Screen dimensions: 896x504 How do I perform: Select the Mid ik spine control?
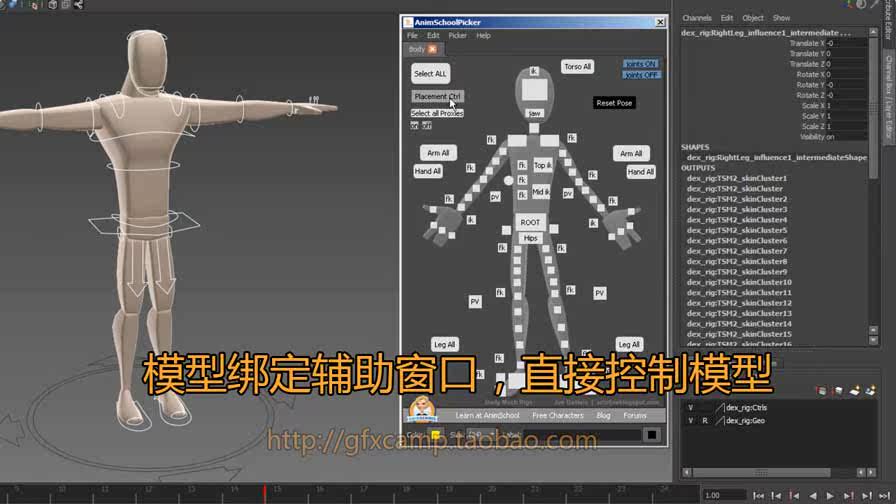coord(541,192)
